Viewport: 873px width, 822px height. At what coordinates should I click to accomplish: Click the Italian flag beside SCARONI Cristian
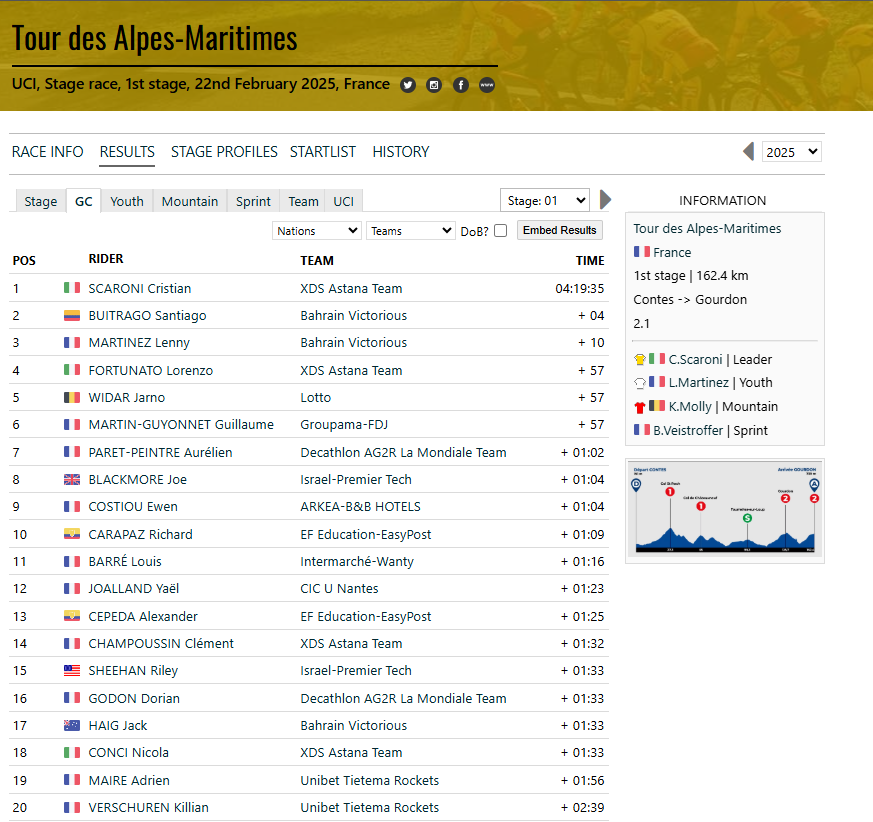(x=72, y=288)
